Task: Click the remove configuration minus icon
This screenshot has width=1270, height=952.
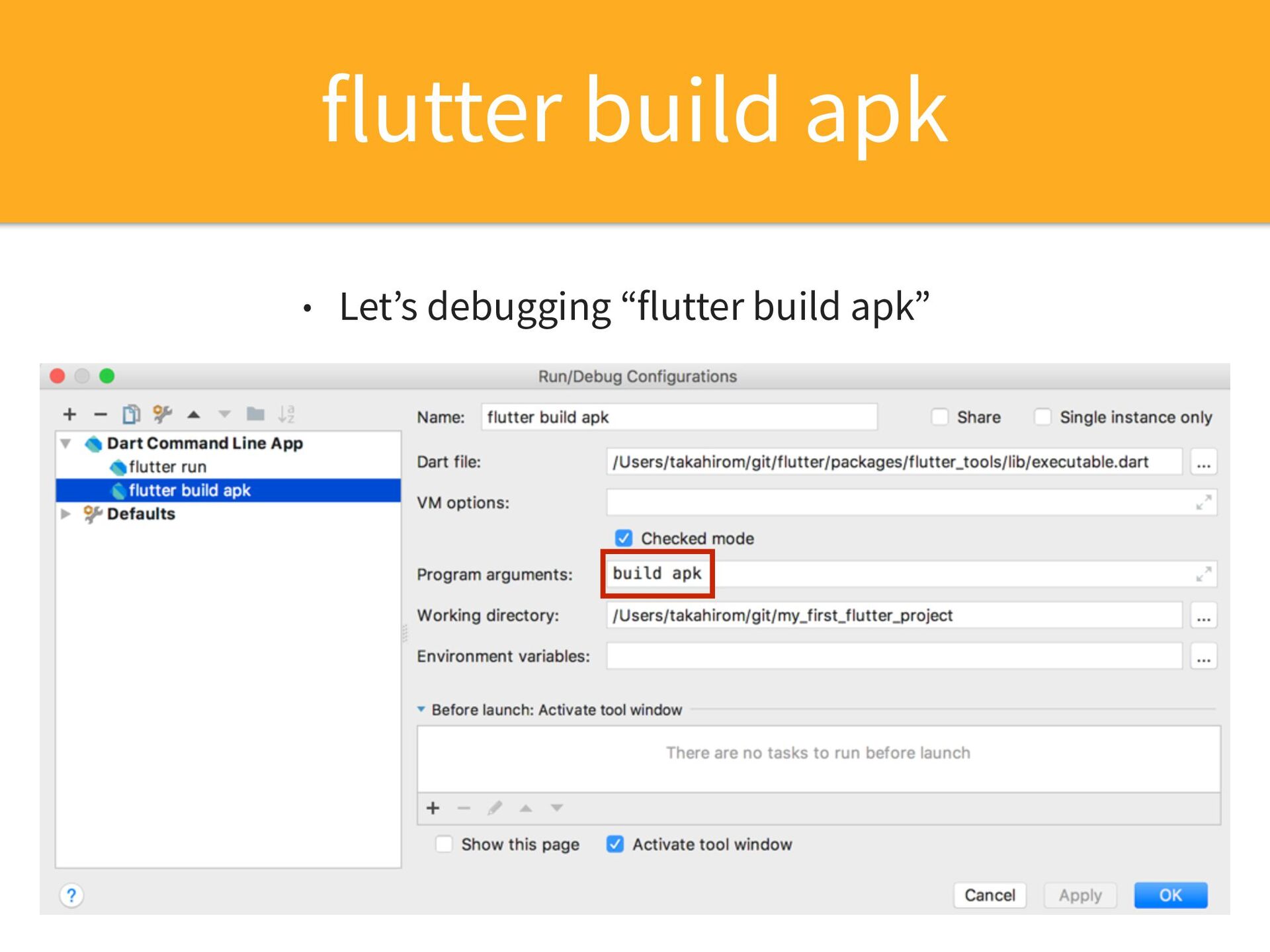Action: coord(101,415)
